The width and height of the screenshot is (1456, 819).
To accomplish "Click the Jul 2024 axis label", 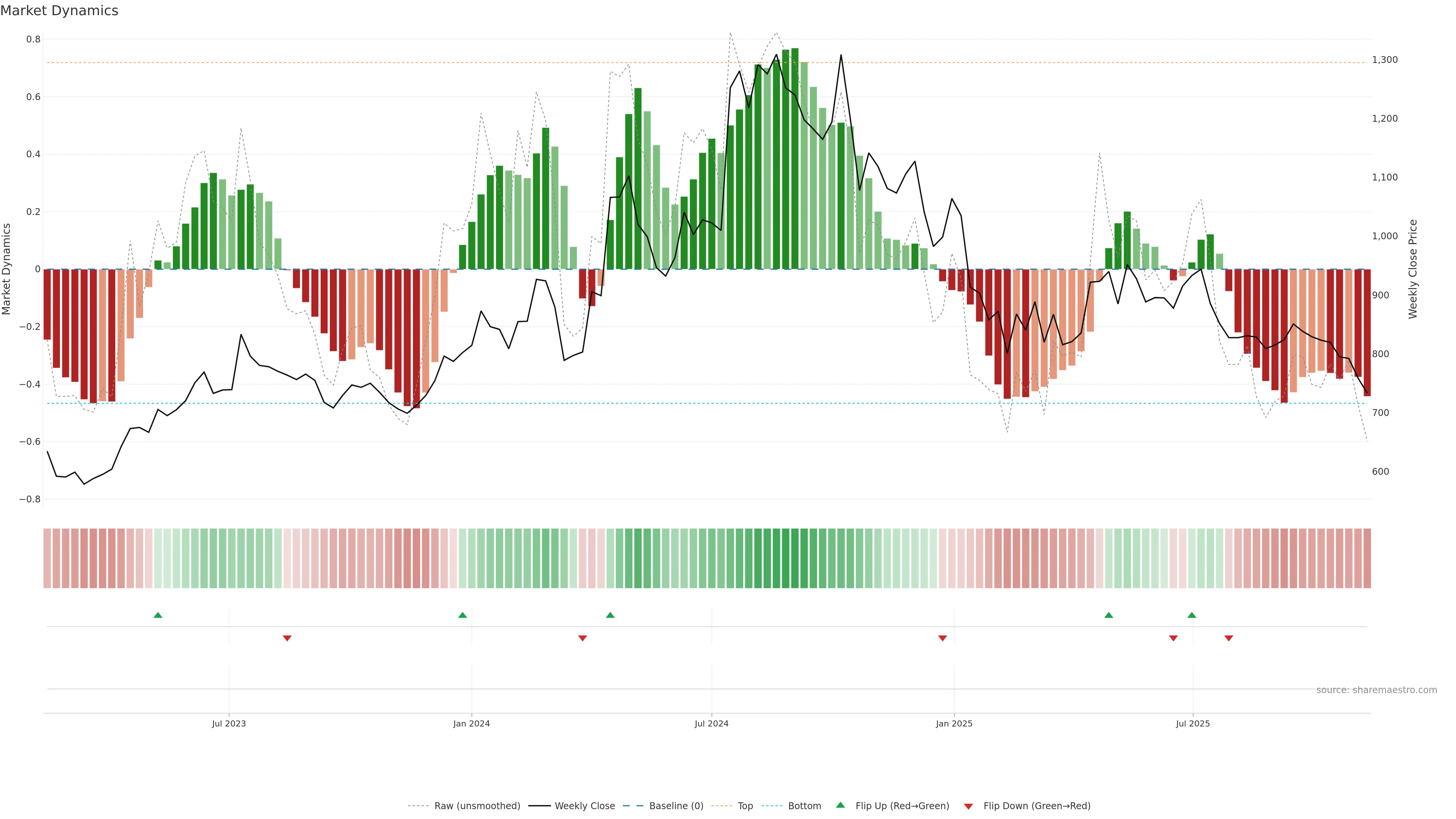I will pos(711,723).
